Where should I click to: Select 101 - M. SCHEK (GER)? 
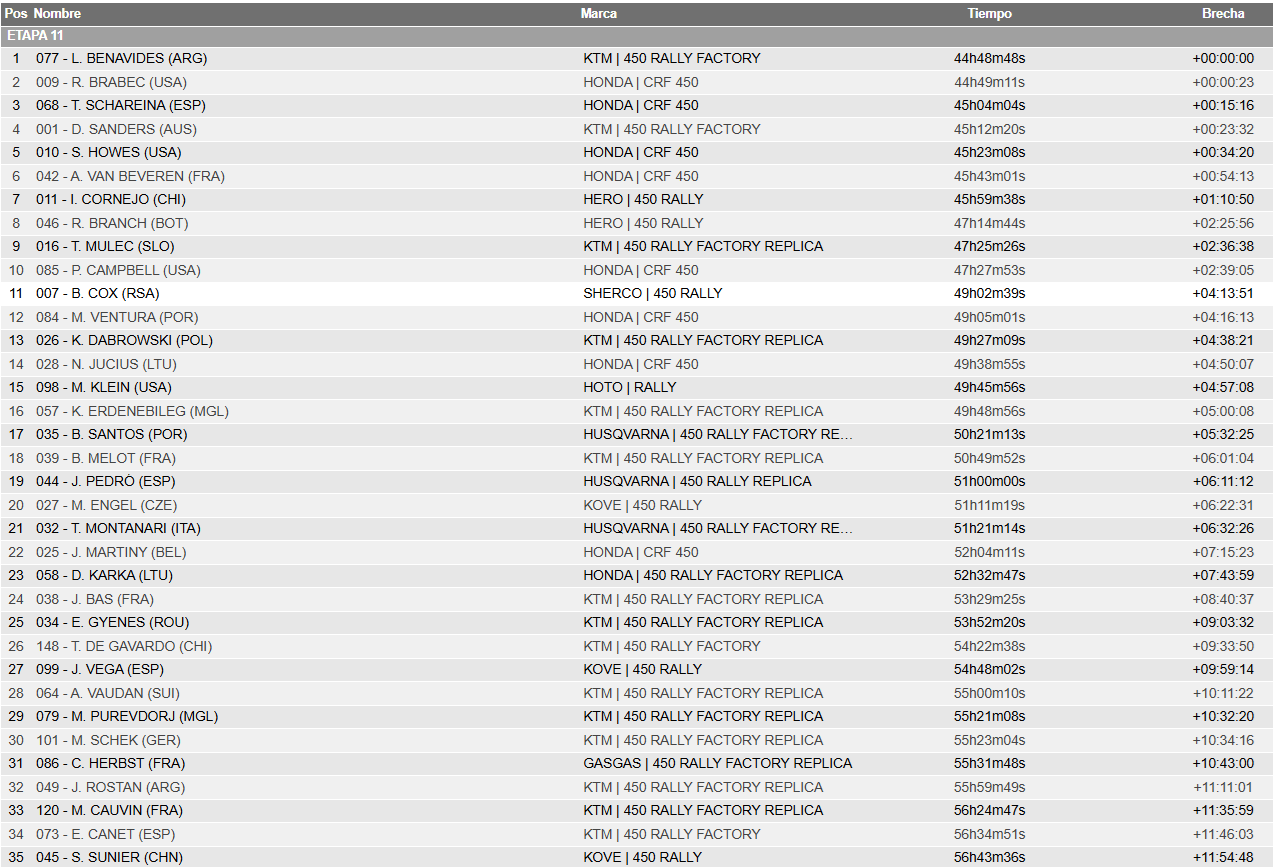click(x=108, y=740)
